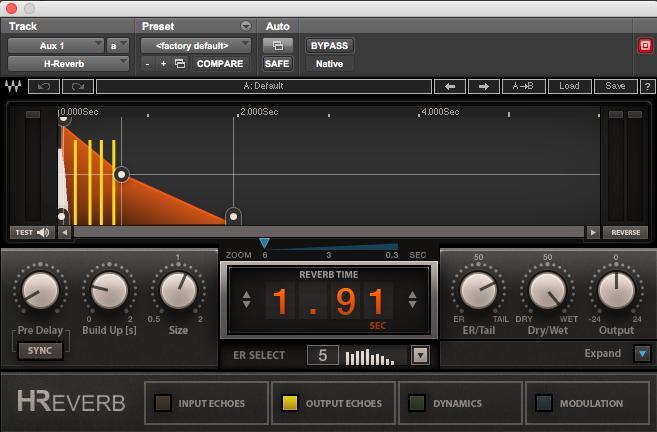Click the ER/Tail balance knob
Viewport: 657px width, 432px height.
click(479, 290)
